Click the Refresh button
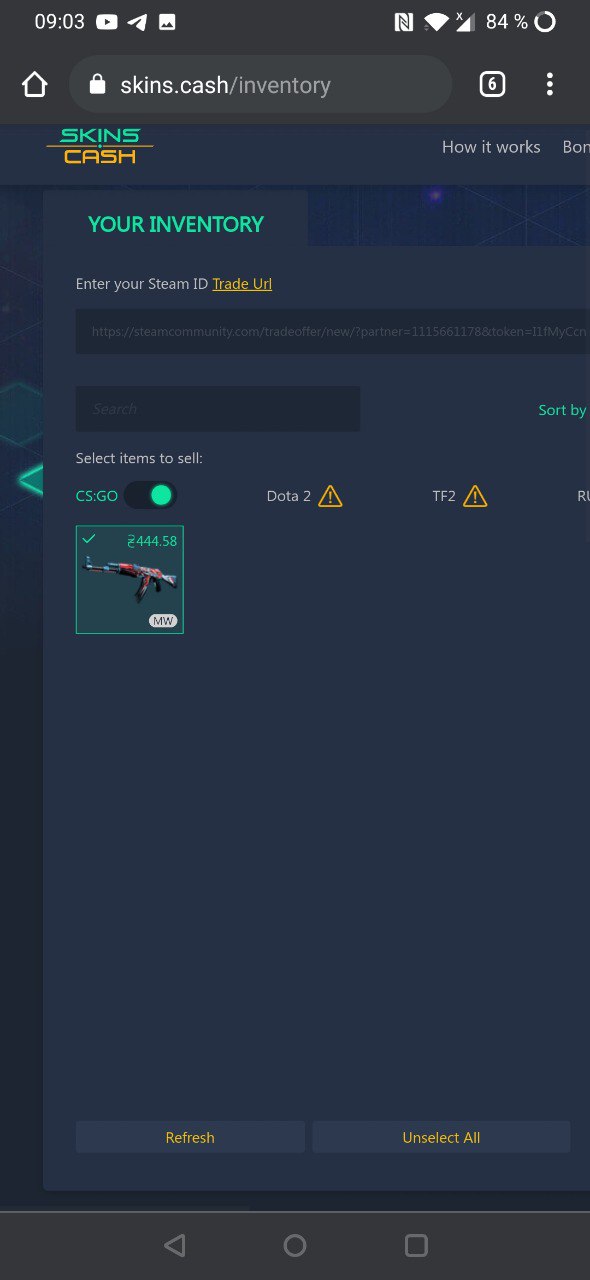This screenshot has width=590, height=1280. (190, 1137)
